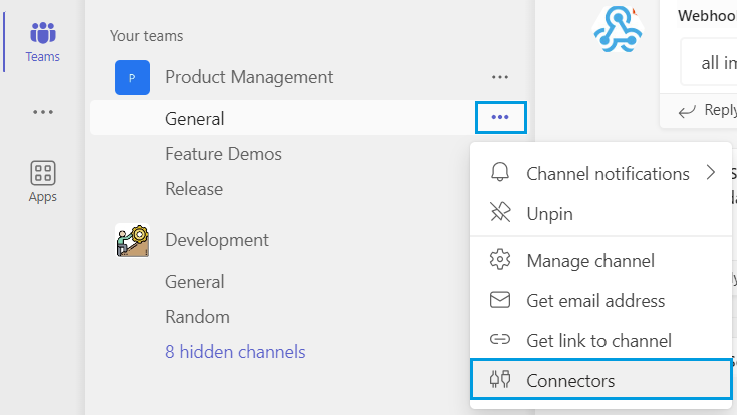Choose Connectors from context menu
Screen dimensions: 737x415
click(601, 379)
